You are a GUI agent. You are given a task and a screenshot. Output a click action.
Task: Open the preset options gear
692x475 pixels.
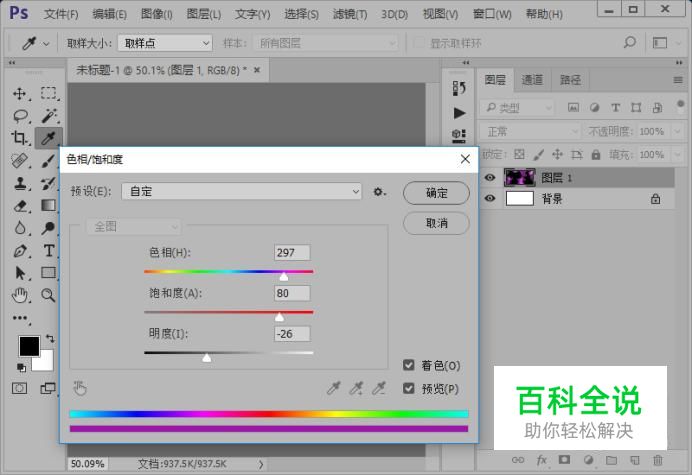pyautogui.click(x=379, y=192)
